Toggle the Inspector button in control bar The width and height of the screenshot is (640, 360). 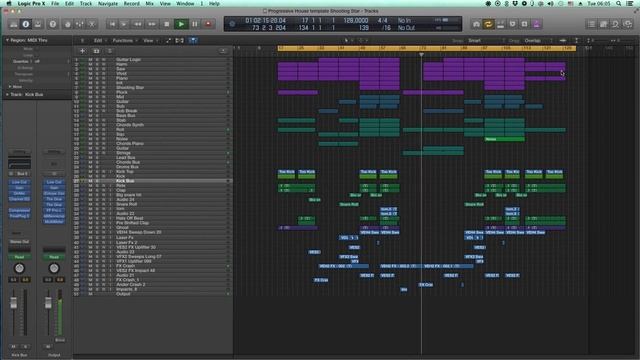coord(26,24)
